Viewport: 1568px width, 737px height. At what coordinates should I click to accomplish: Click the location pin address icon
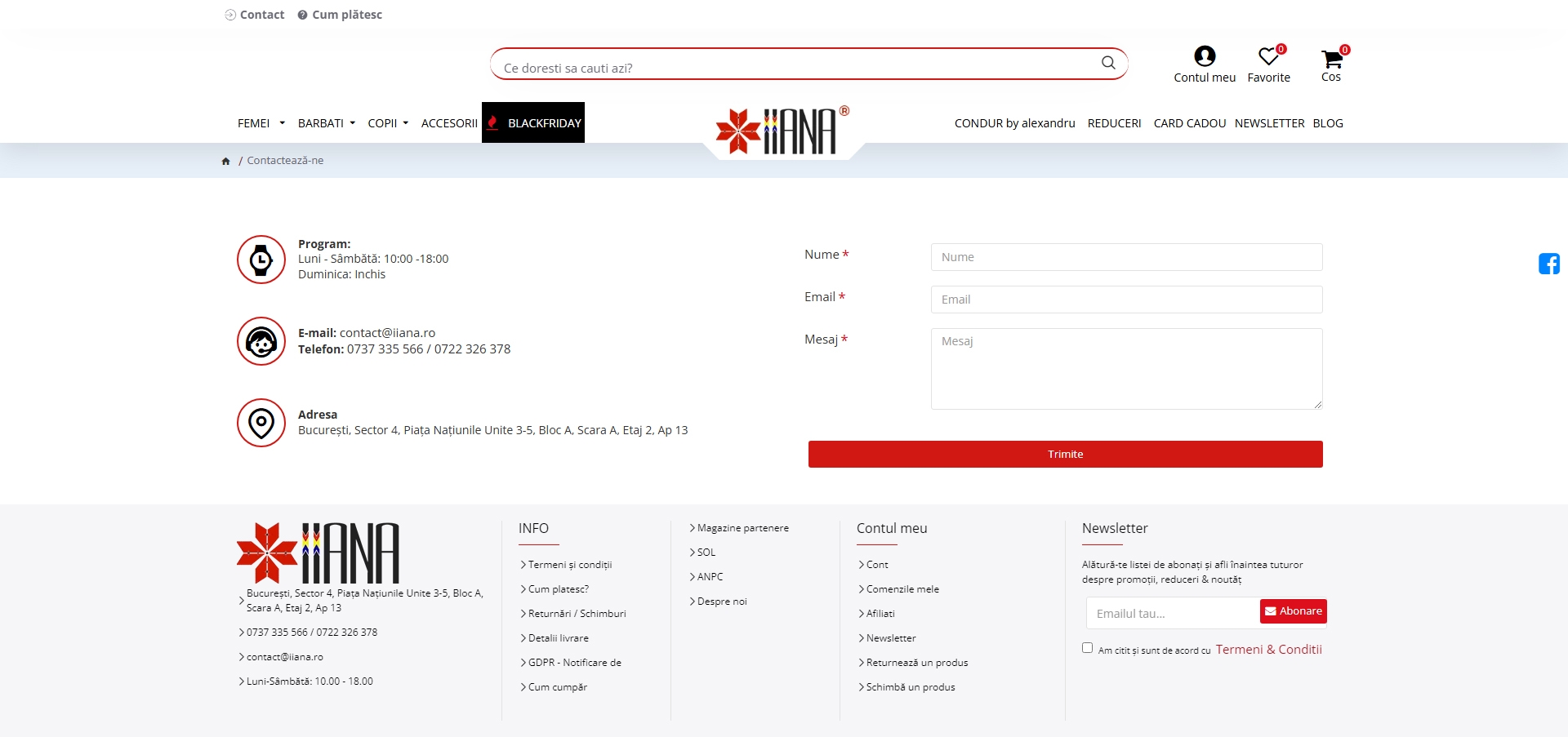click(x=261, y=423)
